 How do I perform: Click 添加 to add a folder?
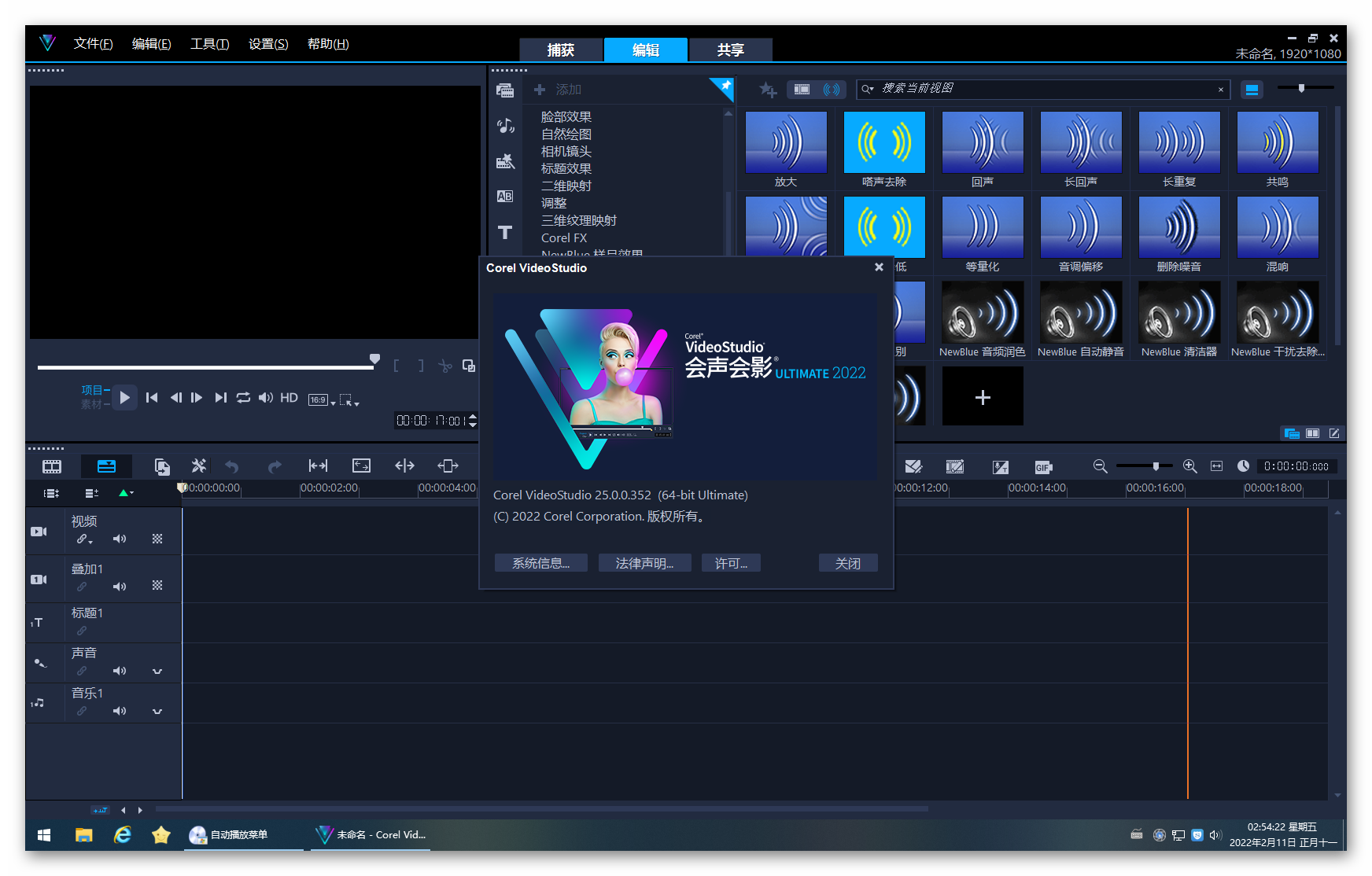click(x=558, y=90)
